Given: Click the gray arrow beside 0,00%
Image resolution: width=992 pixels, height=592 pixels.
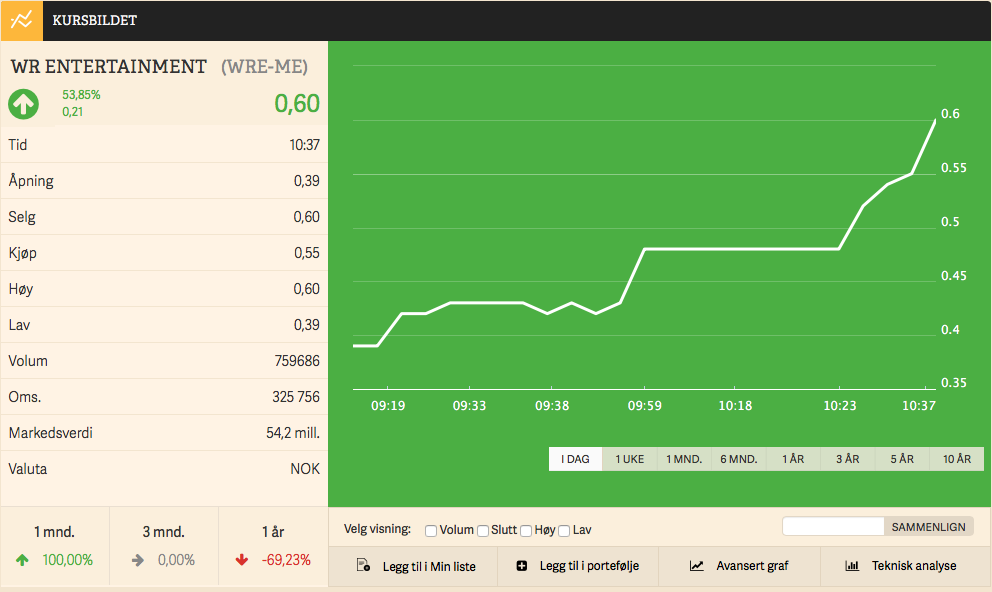Looking at the screenshot, I should (x=137, y=560).
